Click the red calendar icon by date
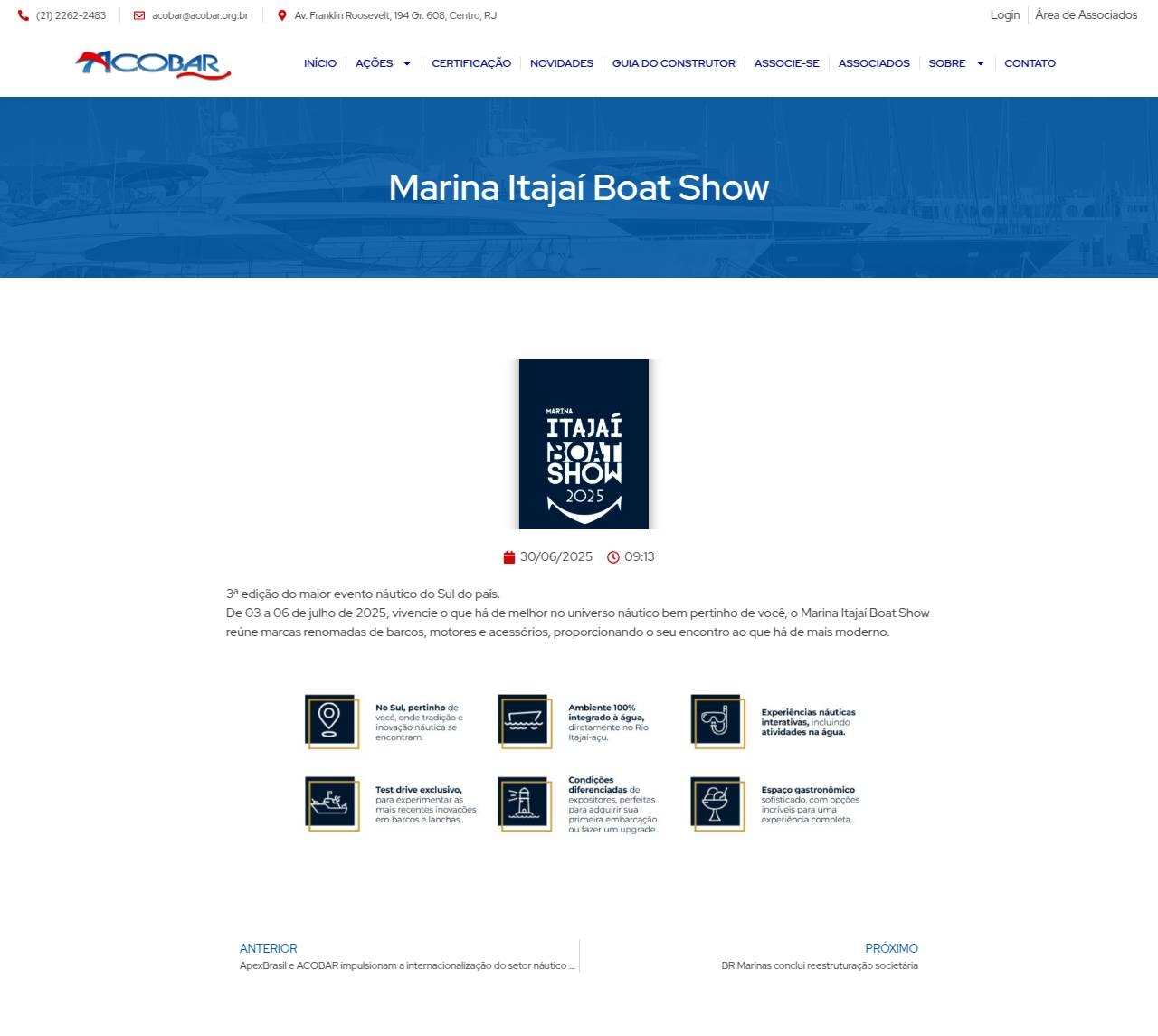The height and width of the screenshot is (1036, 1158). coord(509,557)
